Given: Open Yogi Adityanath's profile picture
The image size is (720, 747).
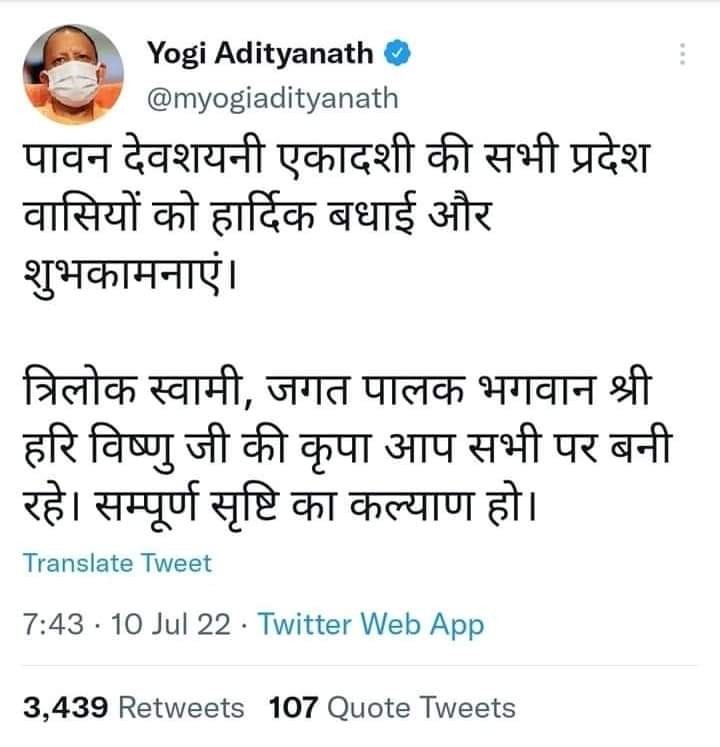Looking at the screenshot, I should pos(73,74).
